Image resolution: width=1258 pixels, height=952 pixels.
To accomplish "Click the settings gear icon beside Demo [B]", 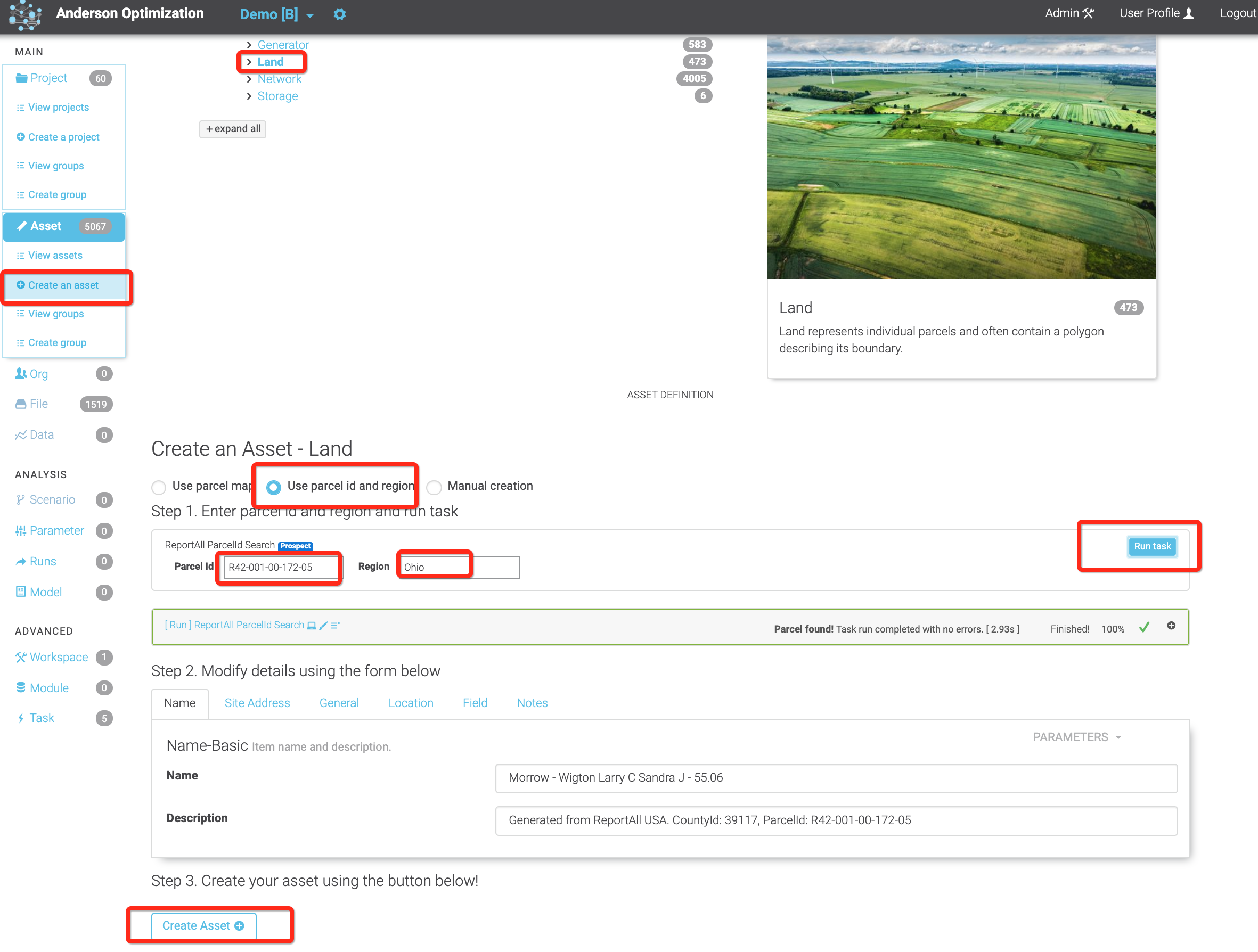I will (339, 14).
